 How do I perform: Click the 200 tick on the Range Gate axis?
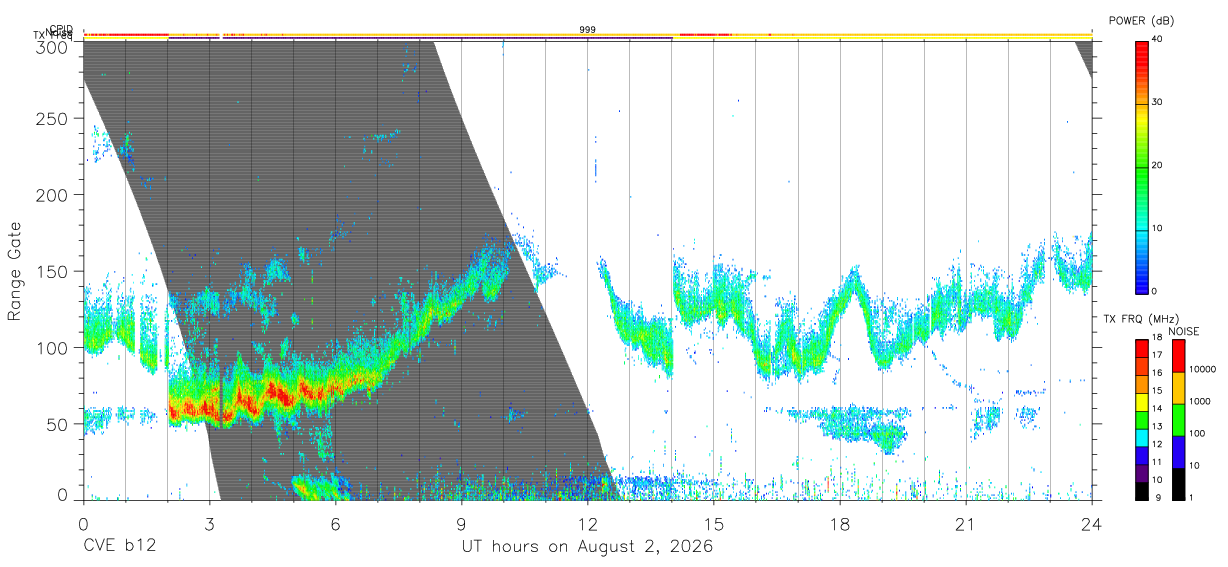(x=53, y=195)
